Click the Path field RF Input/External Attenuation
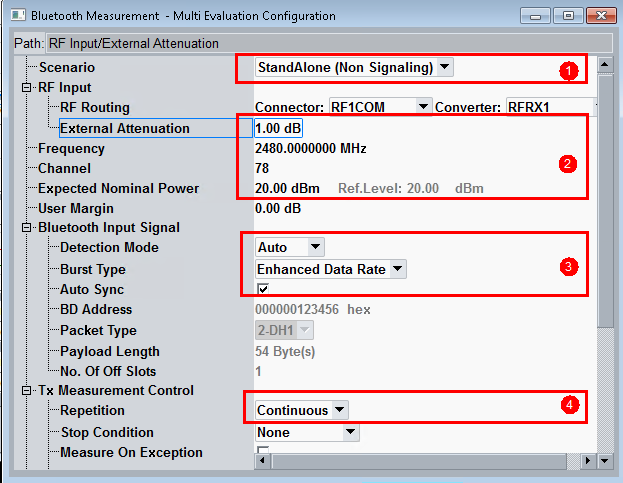Screen dimensions: 623x483 (x=329, y=43)
